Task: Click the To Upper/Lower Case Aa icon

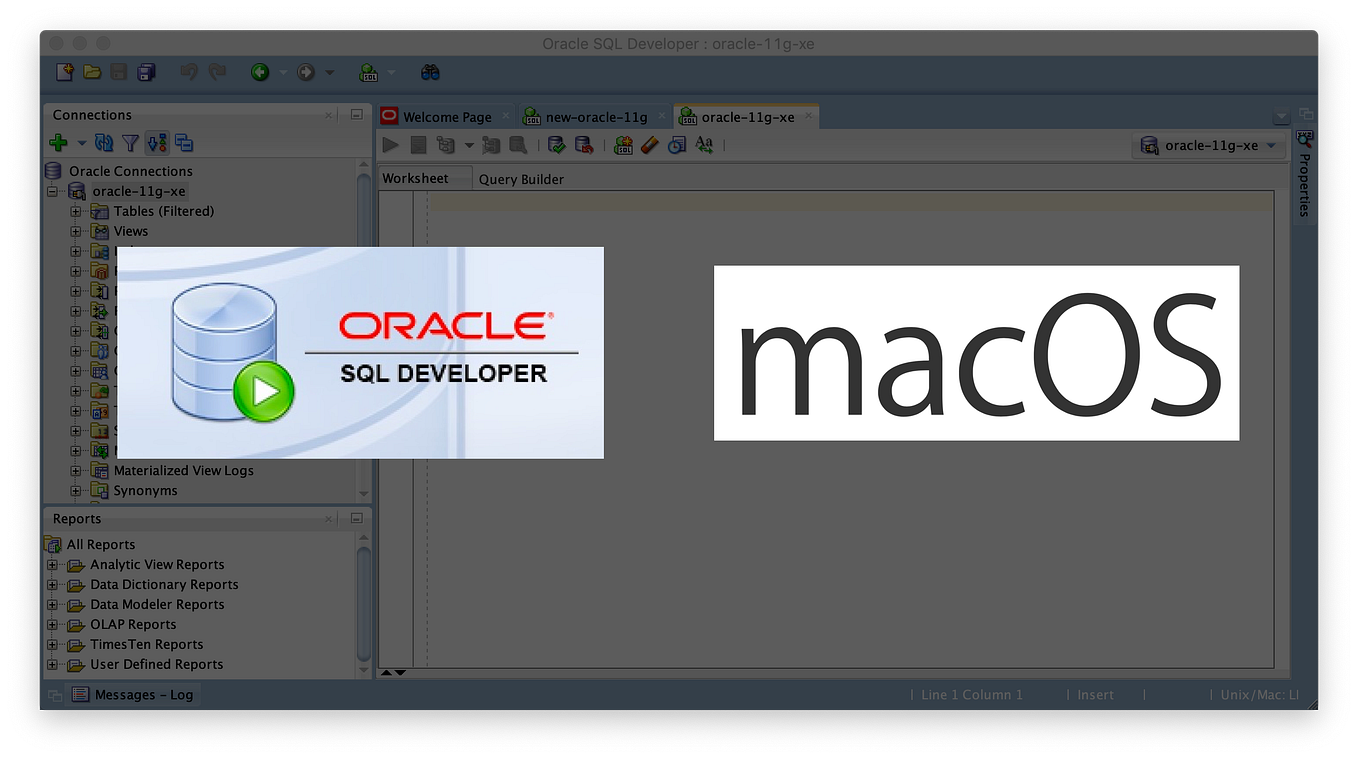Action: click(704, 145)
